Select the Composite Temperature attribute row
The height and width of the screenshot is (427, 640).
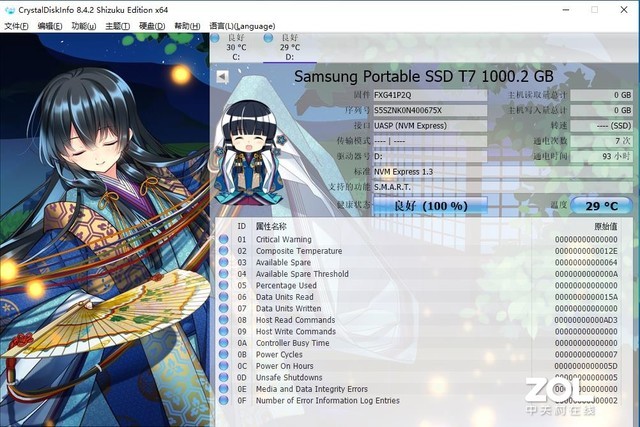(418, 251)
